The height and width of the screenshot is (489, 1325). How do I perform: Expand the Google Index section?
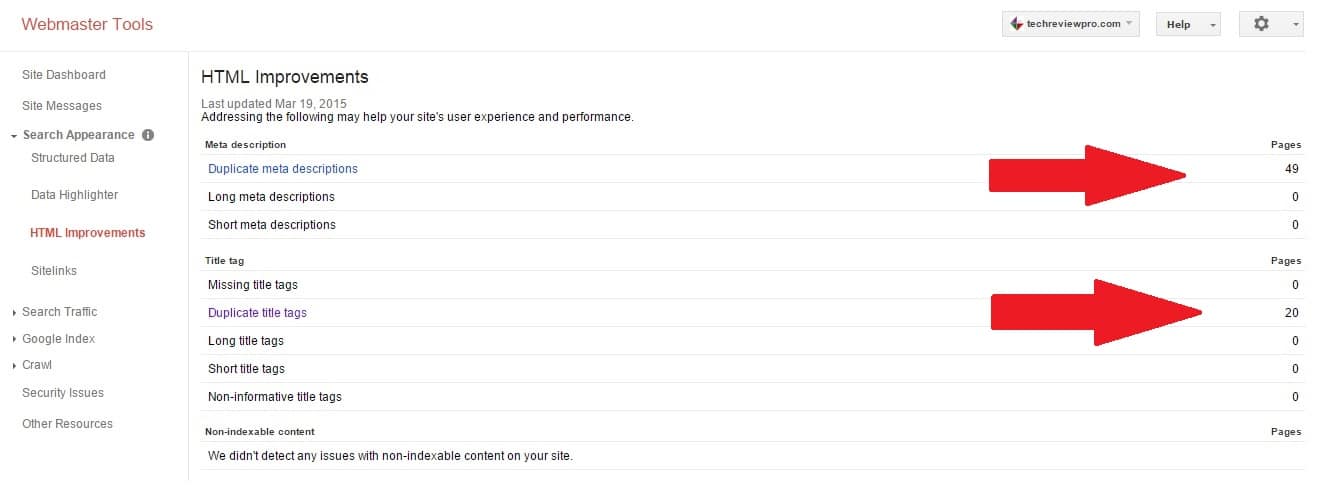(58, 339)
